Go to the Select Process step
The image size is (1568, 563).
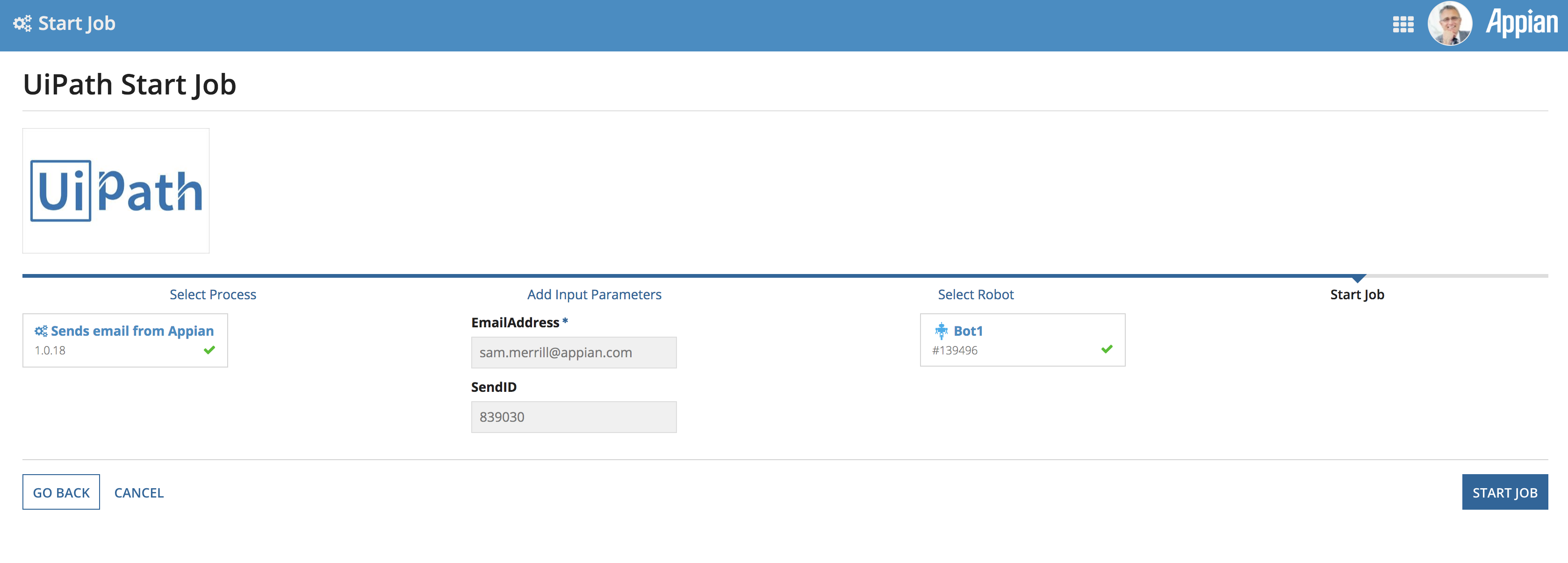click(x=213, y=295)
